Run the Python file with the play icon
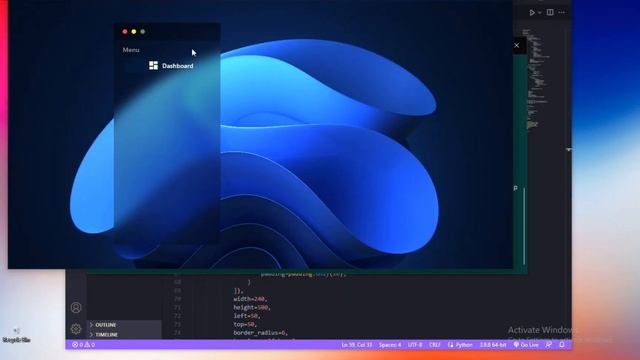The height and width of the screenshot is (360, 640). pos(532,13)
